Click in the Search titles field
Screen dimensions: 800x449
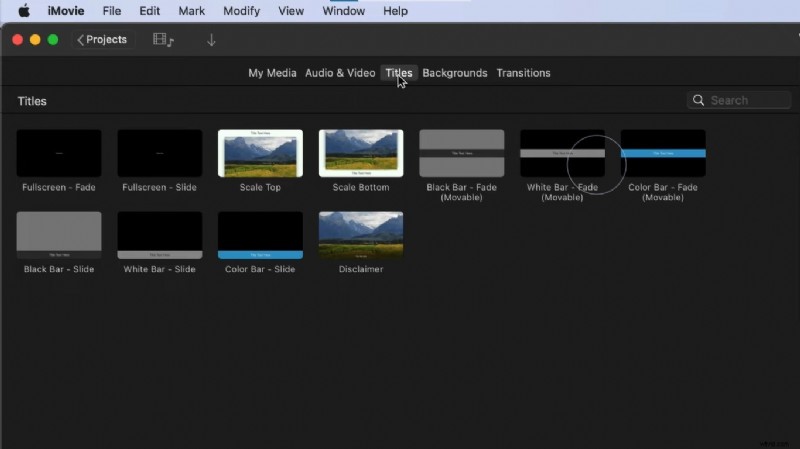coord(745,100)
